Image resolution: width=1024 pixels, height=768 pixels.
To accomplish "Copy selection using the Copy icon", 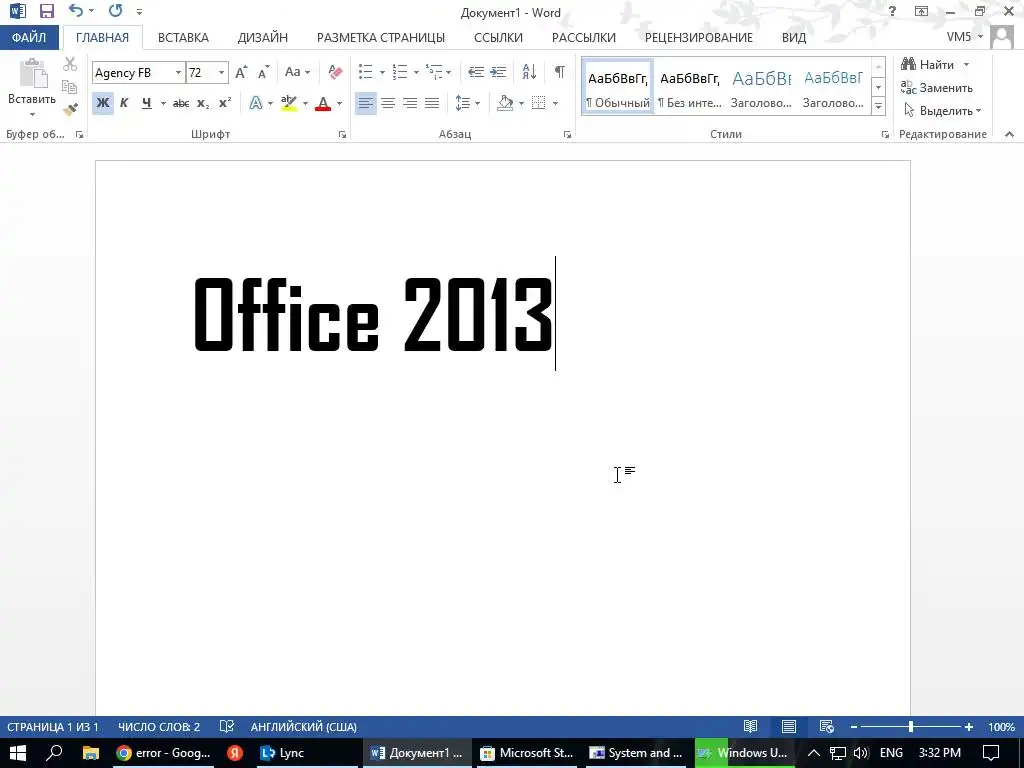I will (69, 86).
